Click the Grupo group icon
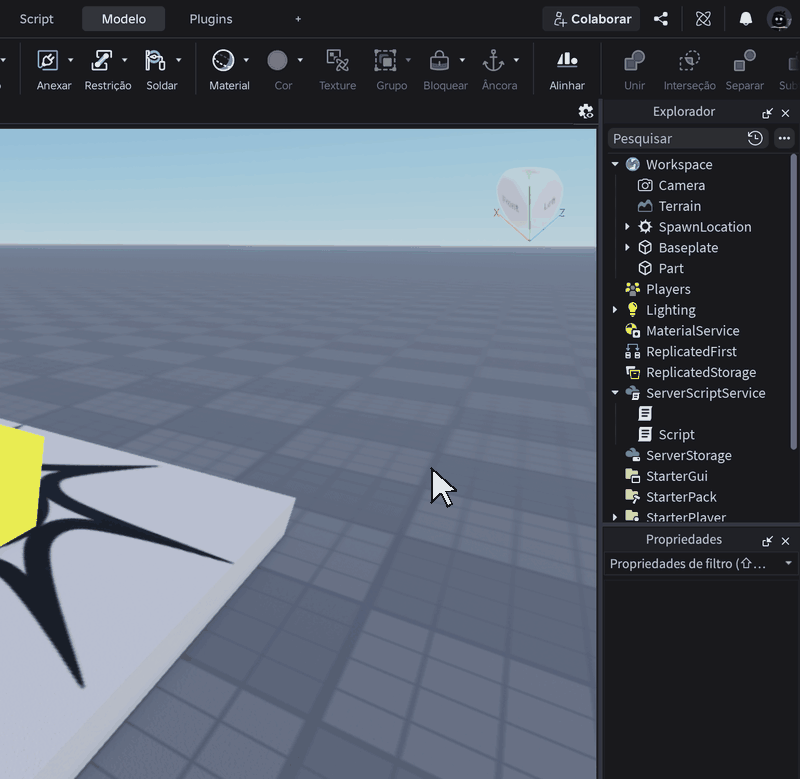Image resolution: width=800 pixels, height=779 pixels. (x=385, y=60)
